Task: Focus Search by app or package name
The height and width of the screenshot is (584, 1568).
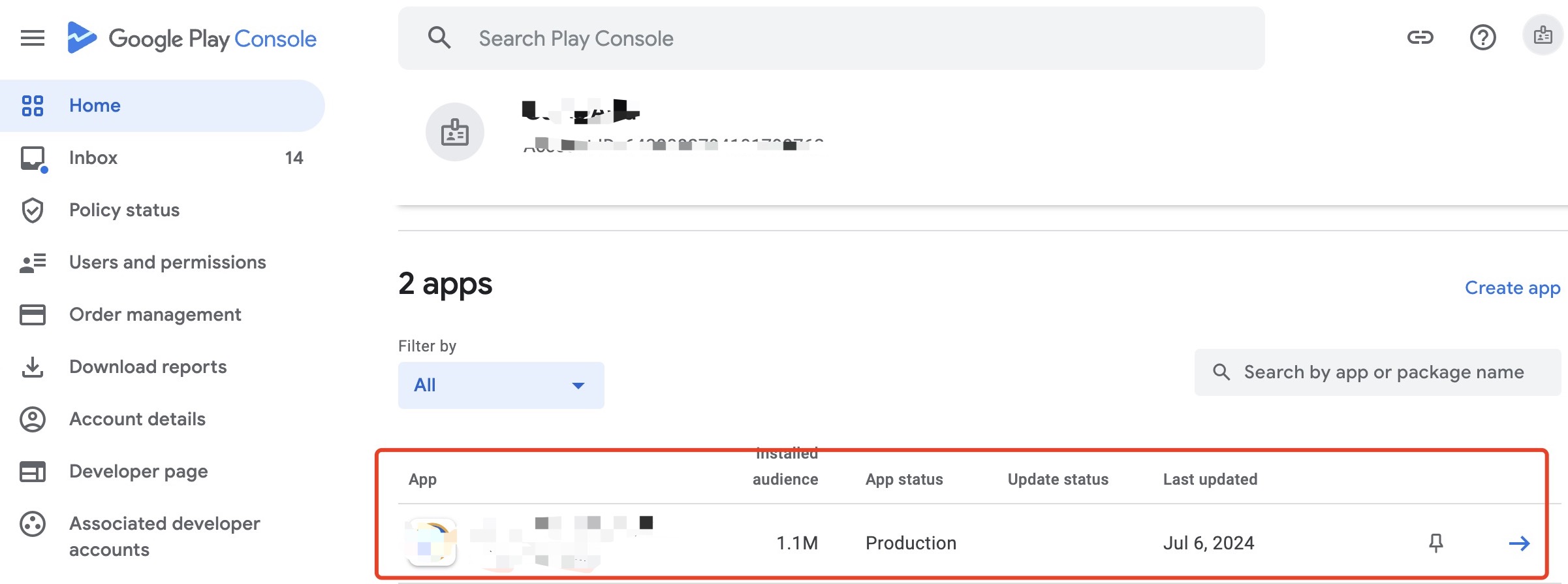Action: tap(1378, 372)
